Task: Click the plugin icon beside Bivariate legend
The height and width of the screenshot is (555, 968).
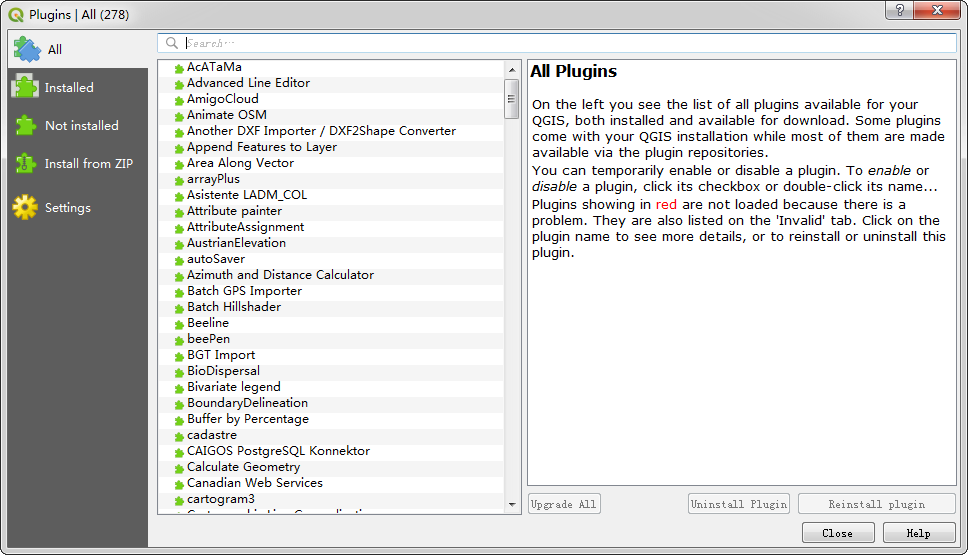Action: pos(179,388)
